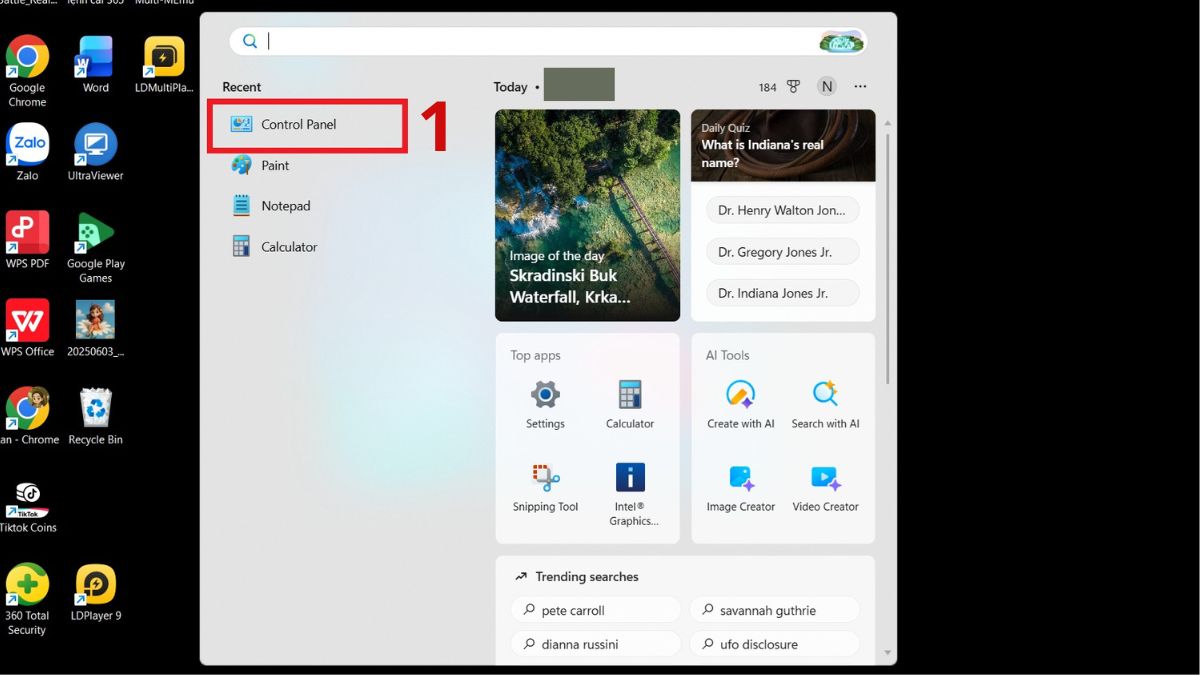Screen dimensions: 1200x675
Task: Search trending term savannah guthrie
Action: tap(775, 610)
